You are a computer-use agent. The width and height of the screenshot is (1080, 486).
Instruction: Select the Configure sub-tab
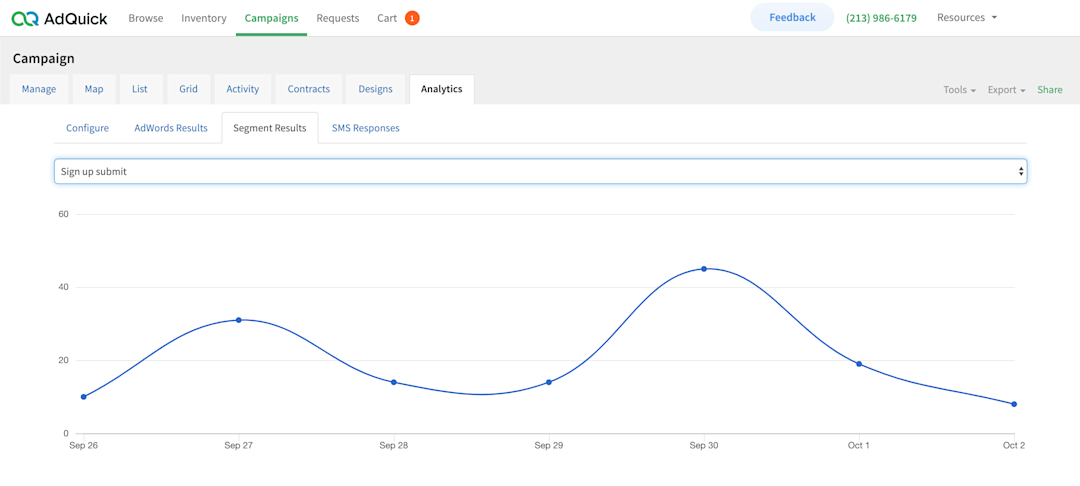click(x=87, y=128)
